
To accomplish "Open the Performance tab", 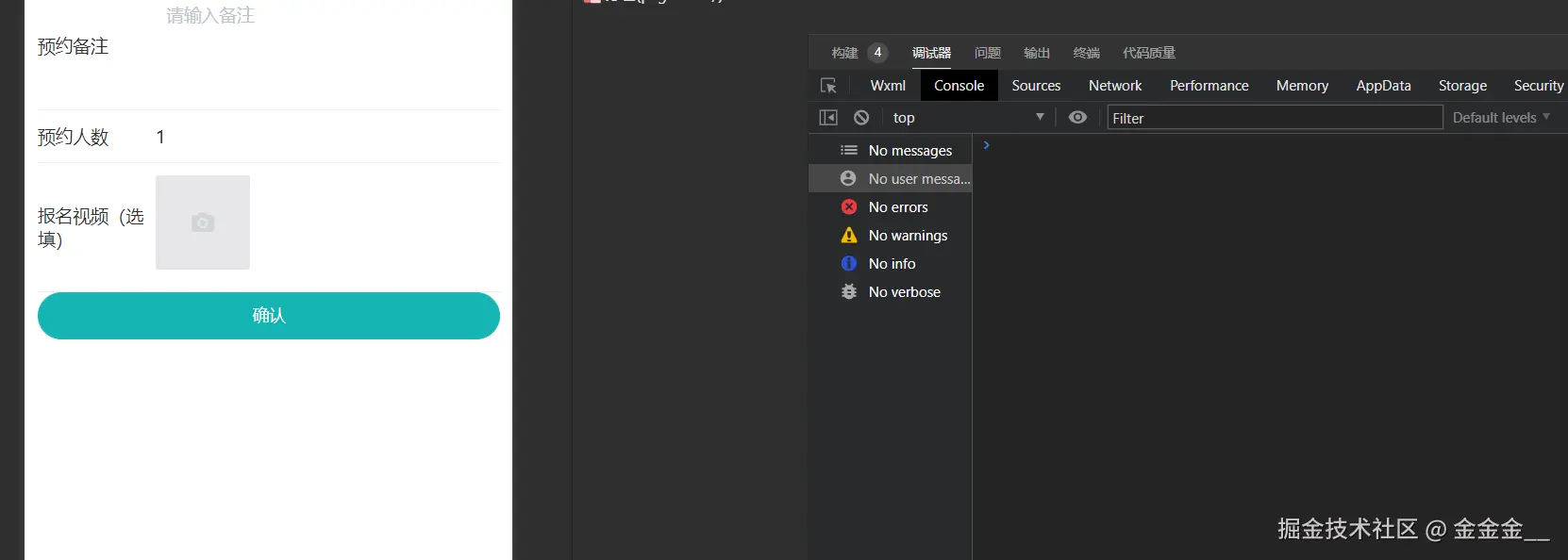I will click(x=1209, y=86).
